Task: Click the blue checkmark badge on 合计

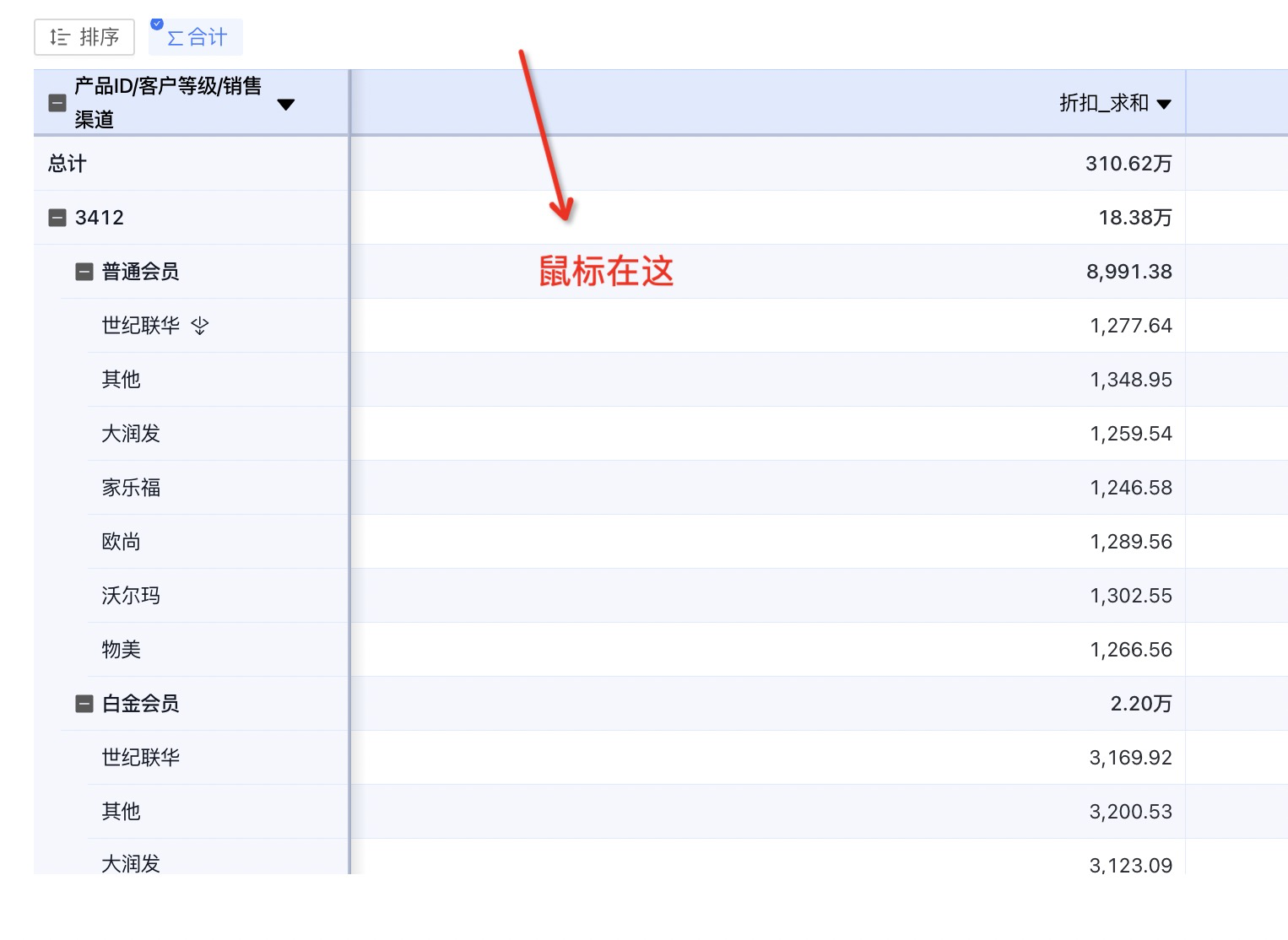Action: pos(155,24)
